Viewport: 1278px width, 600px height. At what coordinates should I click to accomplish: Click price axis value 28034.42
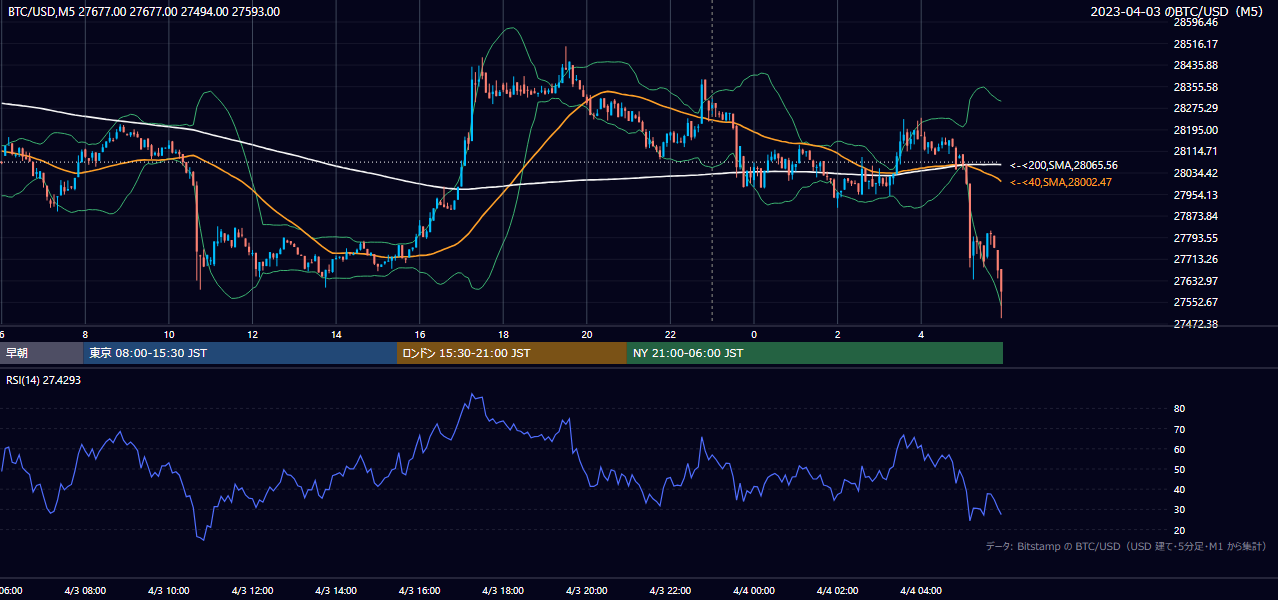tap(1195, 173)
